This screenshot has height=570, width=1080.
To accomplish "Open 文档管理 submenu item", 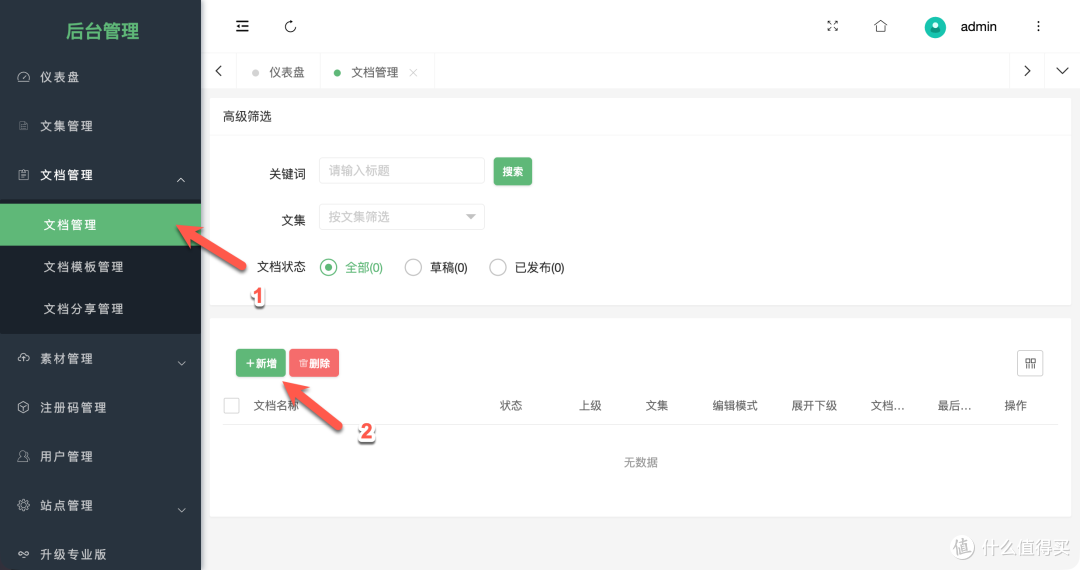I will 101,224.
